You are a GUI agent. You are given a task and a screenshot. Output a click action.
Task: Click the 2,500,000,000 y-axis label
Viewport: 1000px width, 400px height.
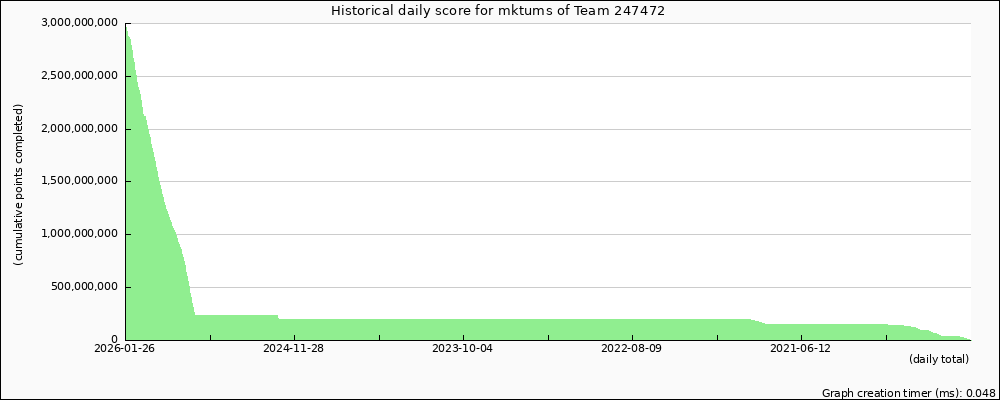(x=80, y=76)
